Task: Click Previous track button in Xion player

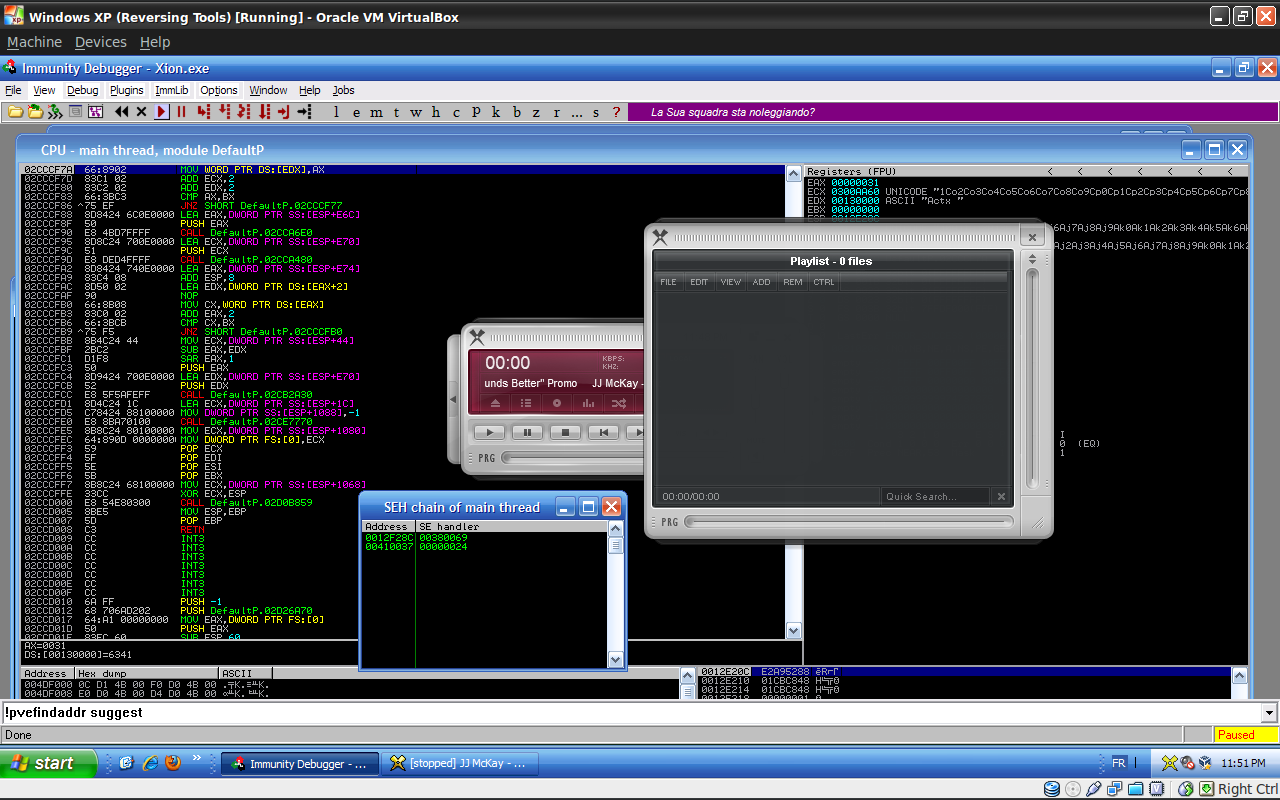Action: [603, 432]
